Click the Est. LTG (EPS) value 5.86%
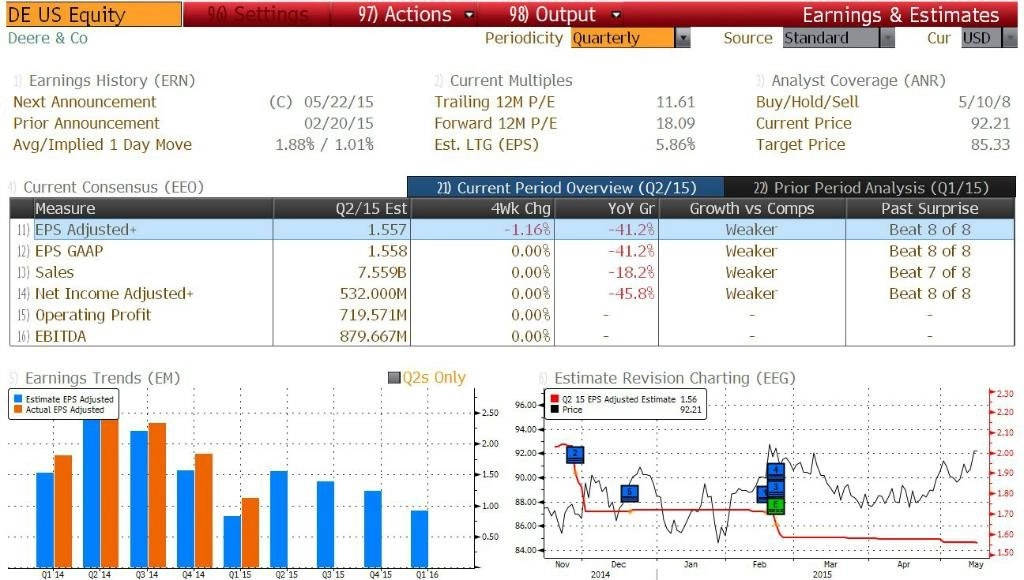Viewport: 1024px width, 580px height. coord(675,144)
